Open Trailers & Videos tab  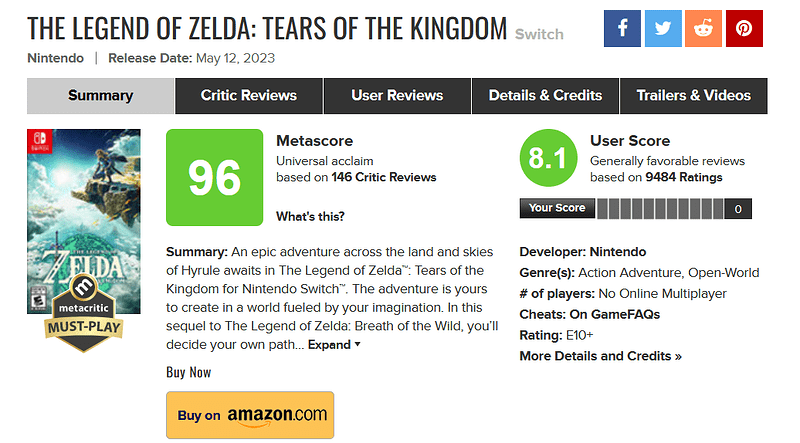[x=693, y=96]
